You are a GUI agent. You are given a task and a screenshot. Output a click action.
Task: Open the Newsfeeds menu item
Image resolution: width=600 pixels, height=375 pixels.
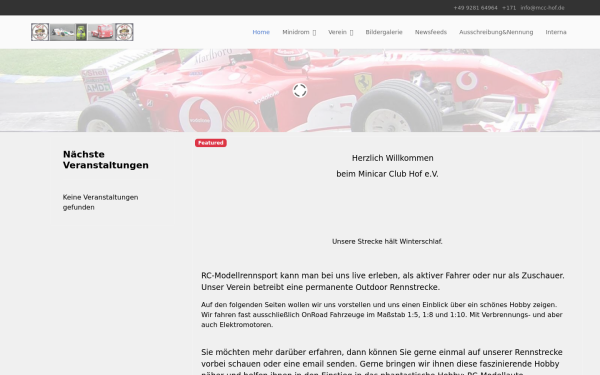431,32
